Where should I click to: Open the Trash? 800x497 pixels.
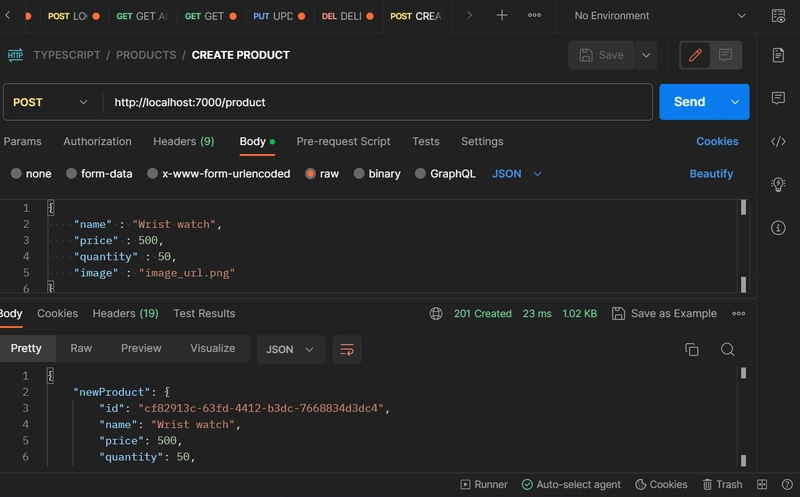(722, 484)
